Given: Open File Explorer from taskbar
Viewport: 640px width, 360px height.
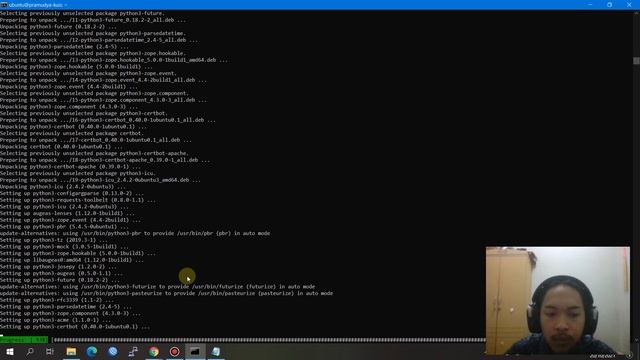Looking at the screenshot, I should point(71,351).
